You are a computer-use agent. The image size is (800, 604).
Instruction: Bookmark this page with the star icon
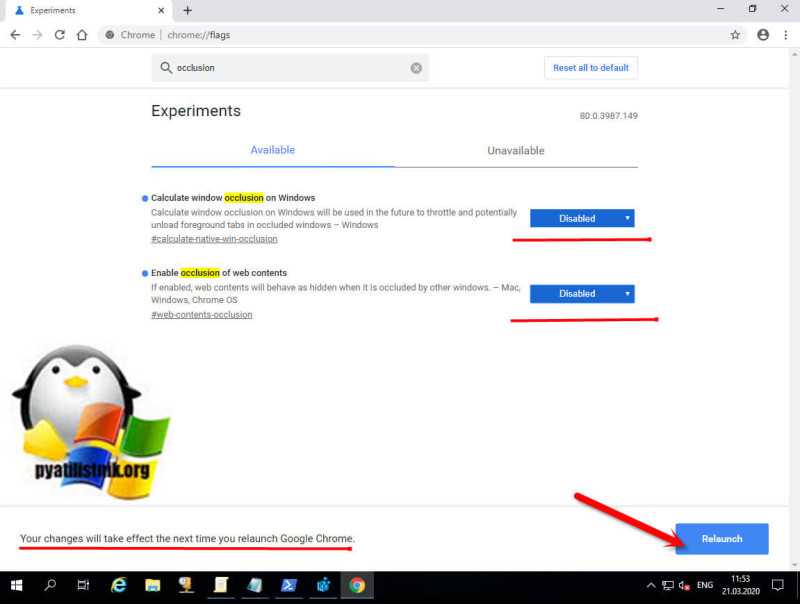[735, 35]
